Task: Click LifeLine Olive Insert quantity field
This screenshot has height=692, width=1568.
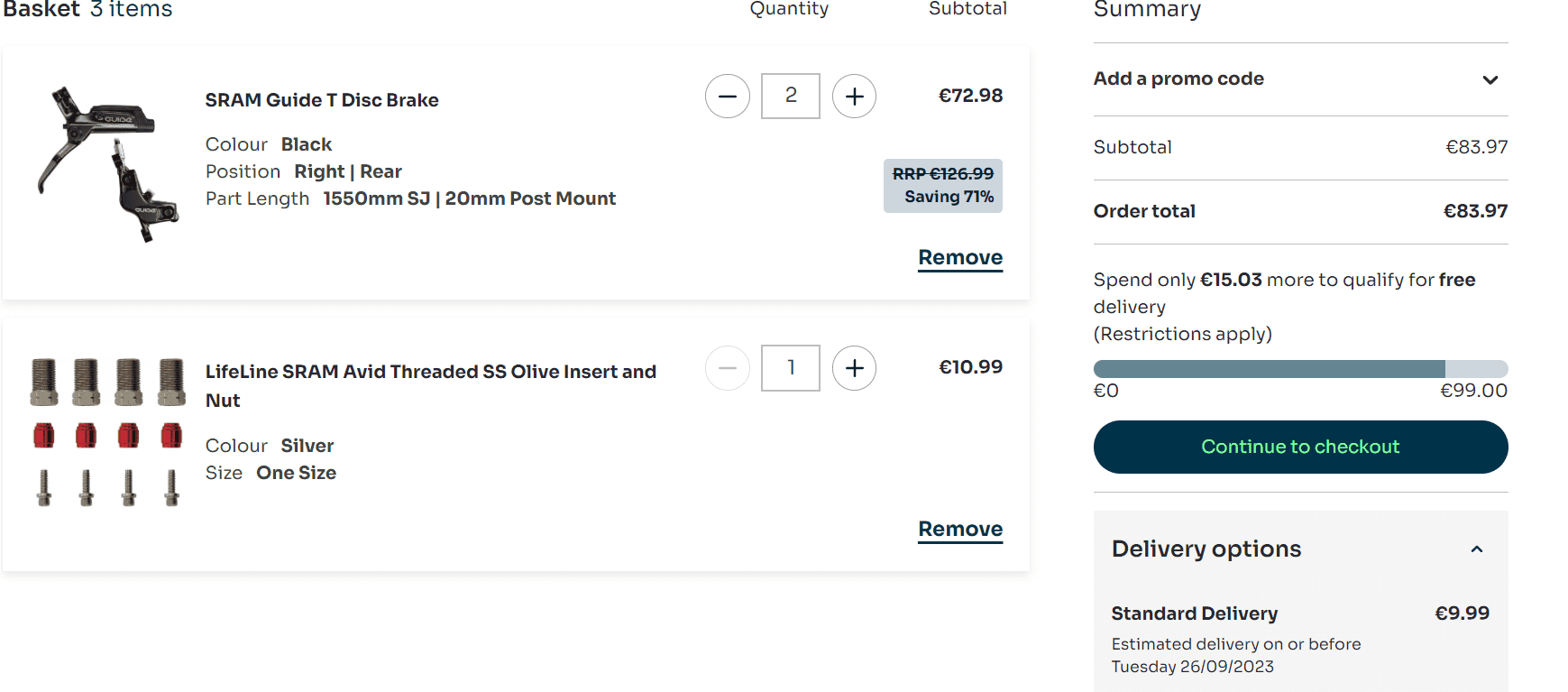Action: click(791, 368)
